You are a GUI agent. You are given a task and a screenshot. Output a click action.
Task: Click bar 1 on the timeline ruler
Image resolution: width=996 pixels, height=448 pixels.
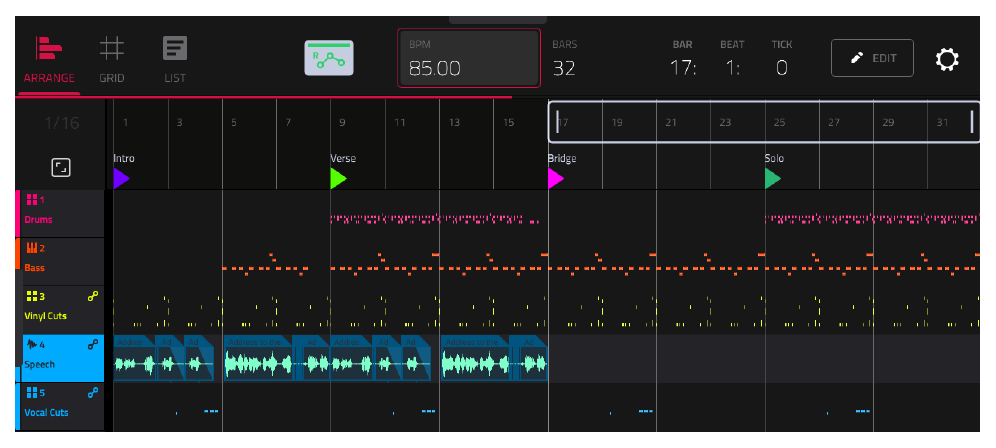coord(126,123)
